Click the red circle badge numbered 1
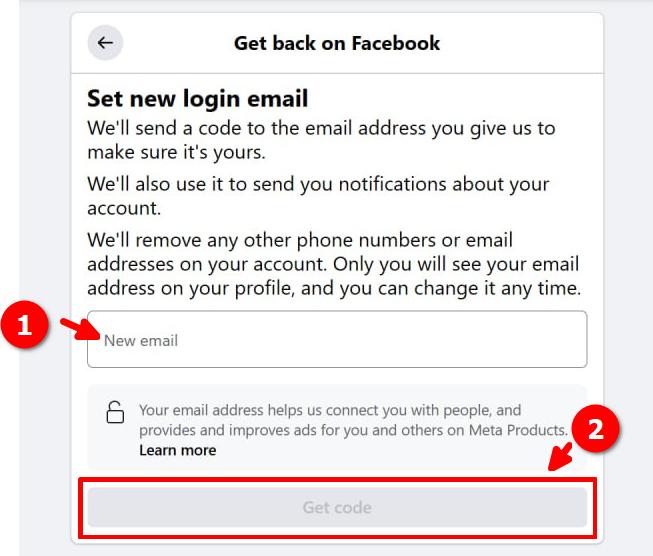The height and width of the screenshot is (556, 653). point(25,324)
